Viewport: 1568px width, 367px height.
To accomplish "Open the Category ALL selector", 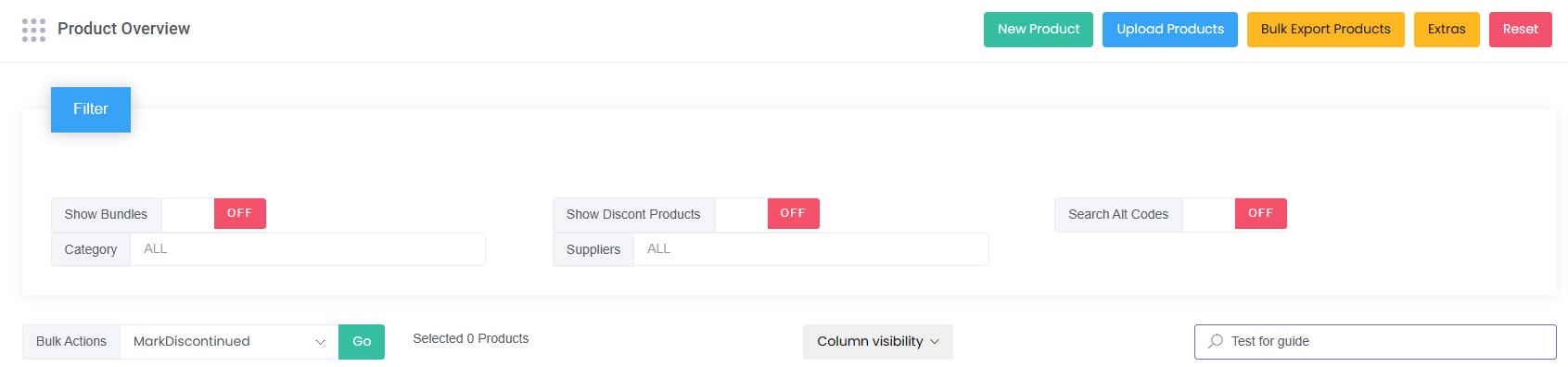I will [x=308, y=249].
